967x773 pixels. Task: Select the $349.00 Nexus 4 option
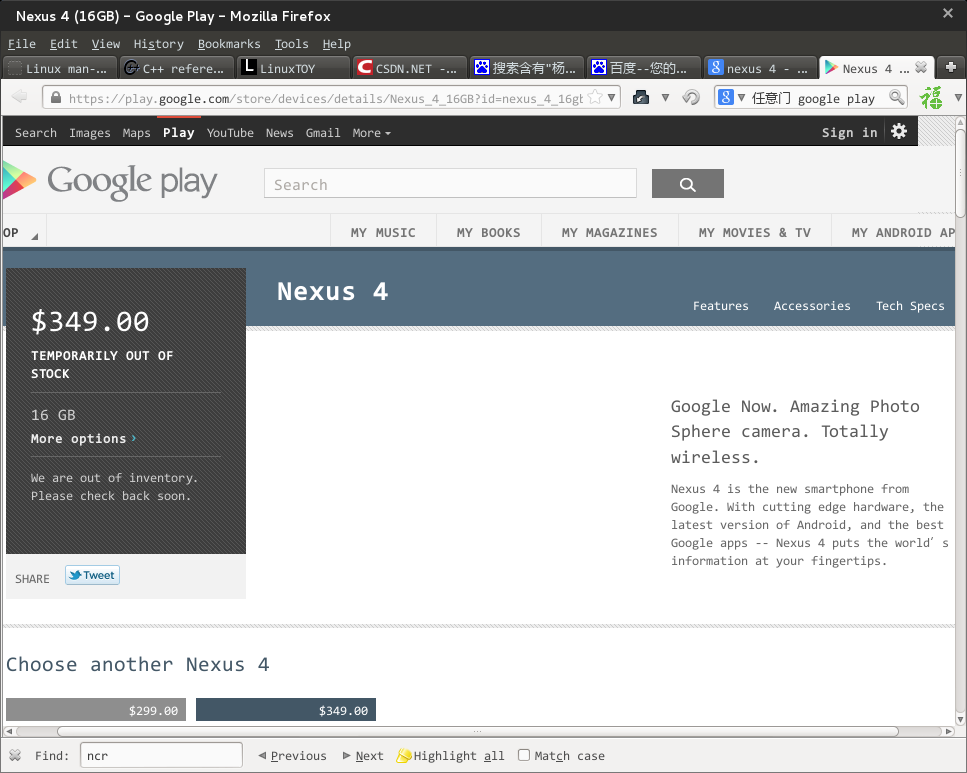pos(286,709)
